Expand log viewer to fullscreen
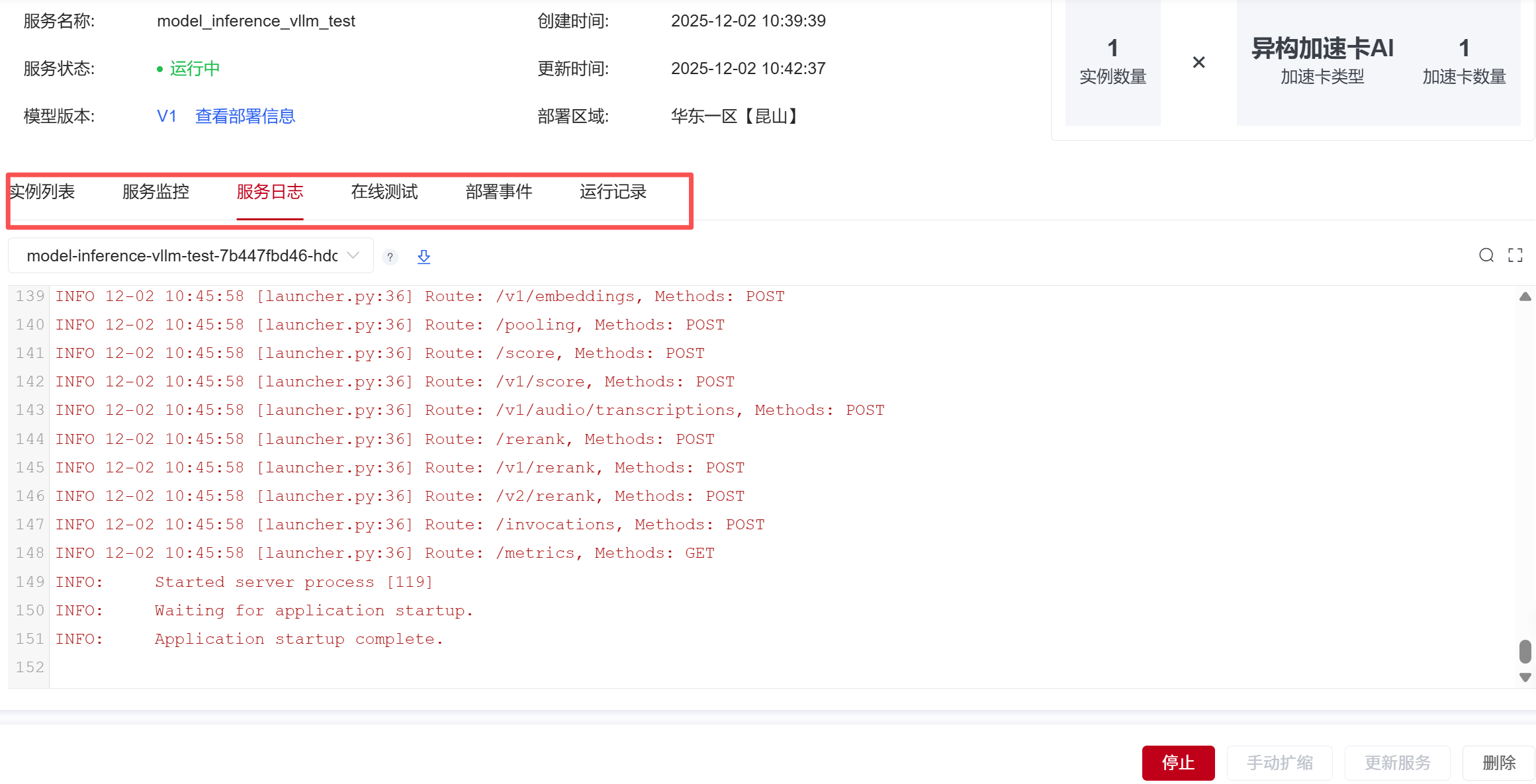This screenshot has width=1536, height=784. coord(1515,255)
